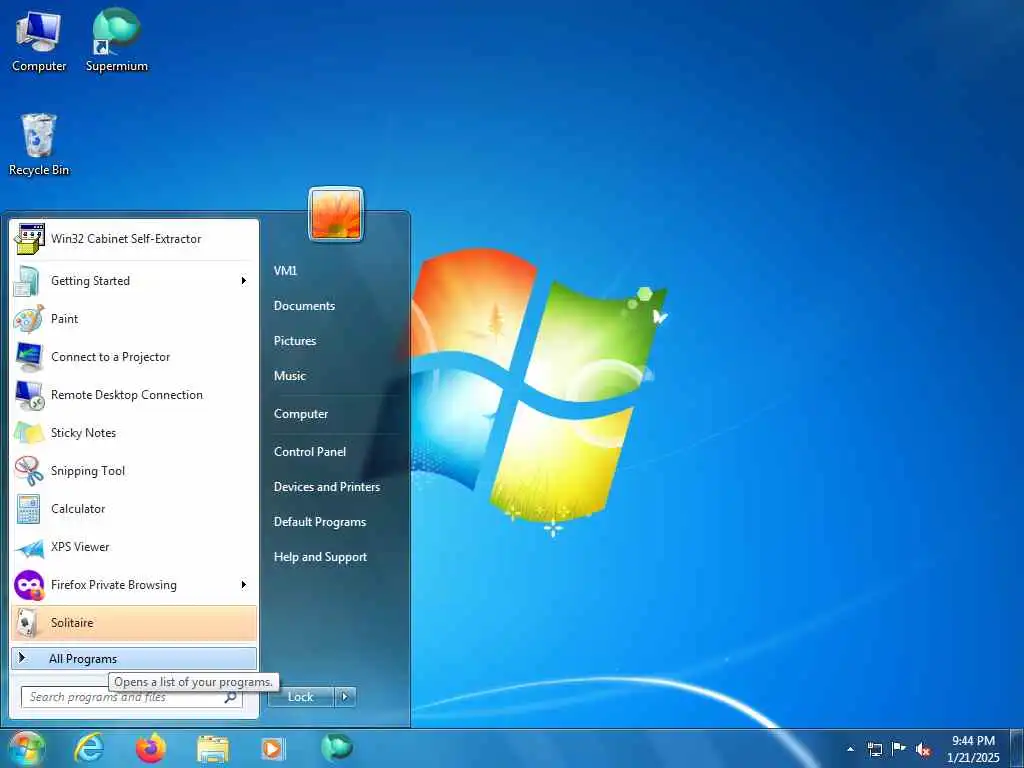Open Help and Support
The image size is (1024, 768).
321,557
